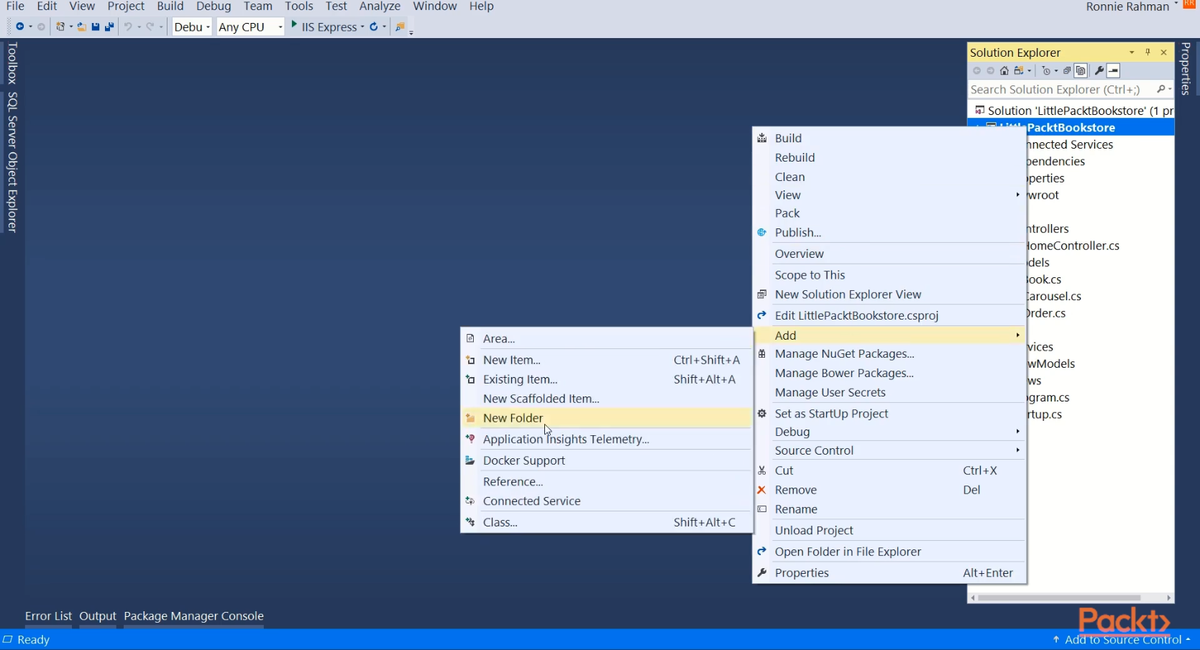Click the Set as StartUp Project gear icon
This screenshot has height=650, width=1200.
tap(762, 413)
